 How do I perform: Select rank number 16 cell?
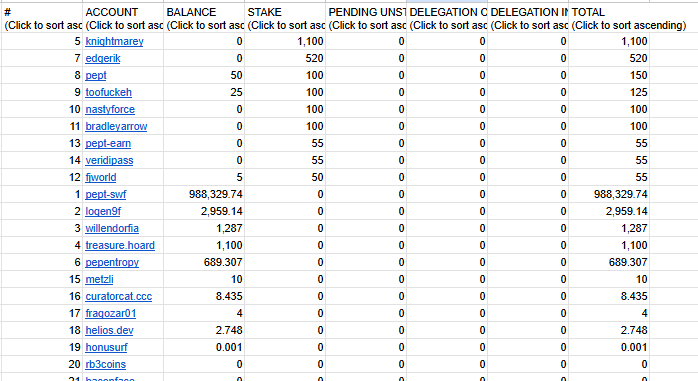(42, 296)
